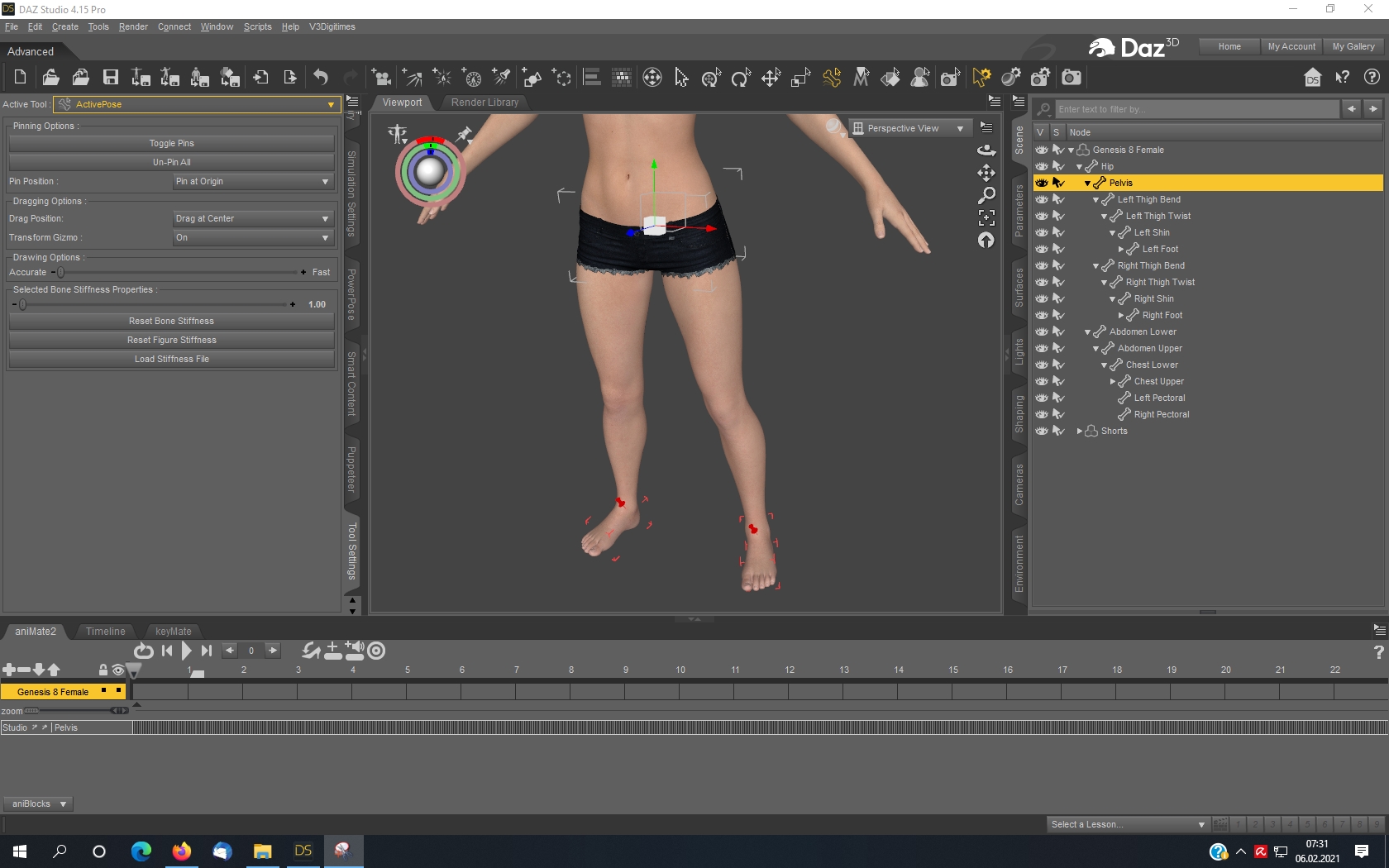Click the New Scene toolbar icon
This screenshot has width=1389, height=868.
click(20, 78)
